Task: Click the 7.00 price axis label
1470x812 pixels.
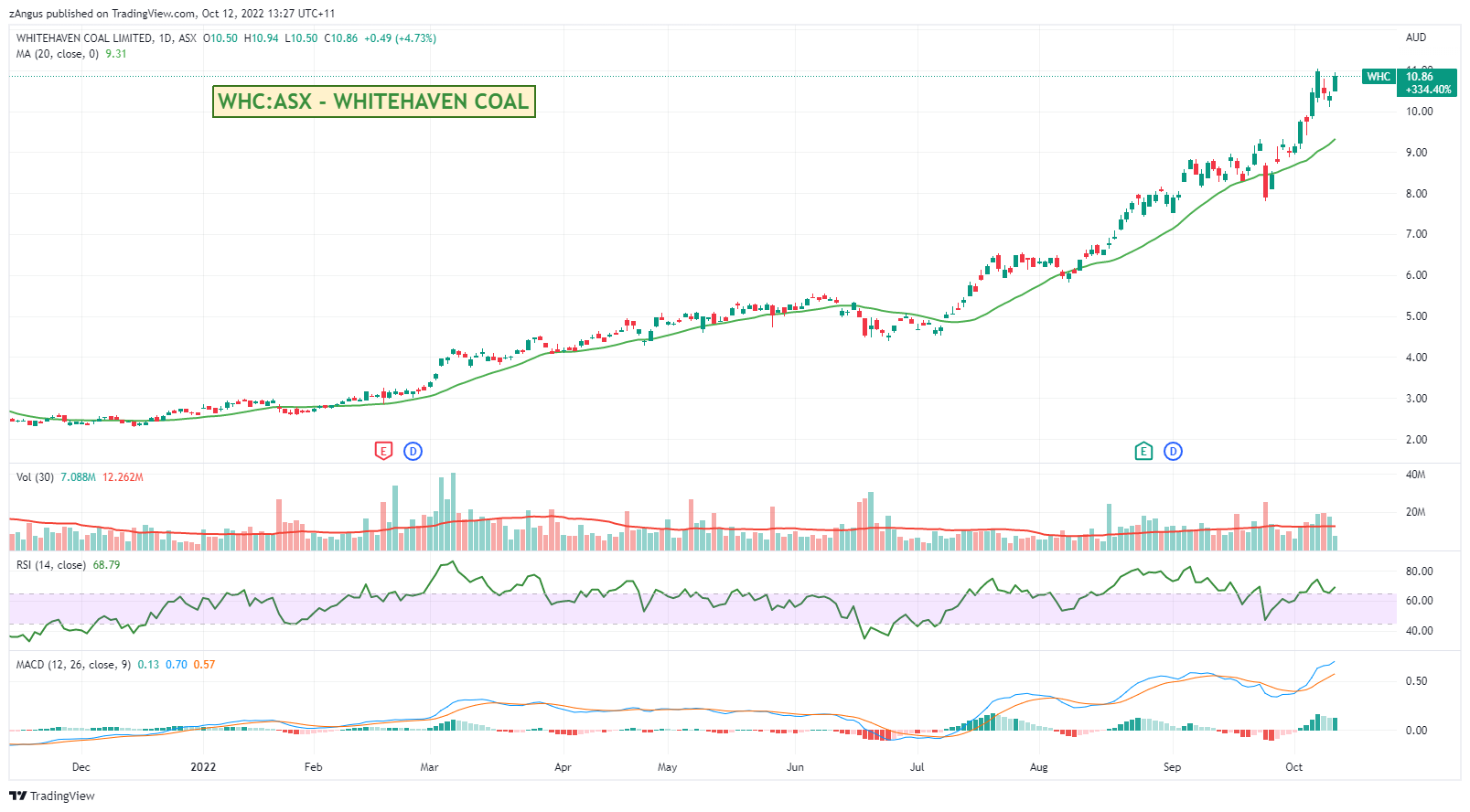Action: click(1417, 234)
